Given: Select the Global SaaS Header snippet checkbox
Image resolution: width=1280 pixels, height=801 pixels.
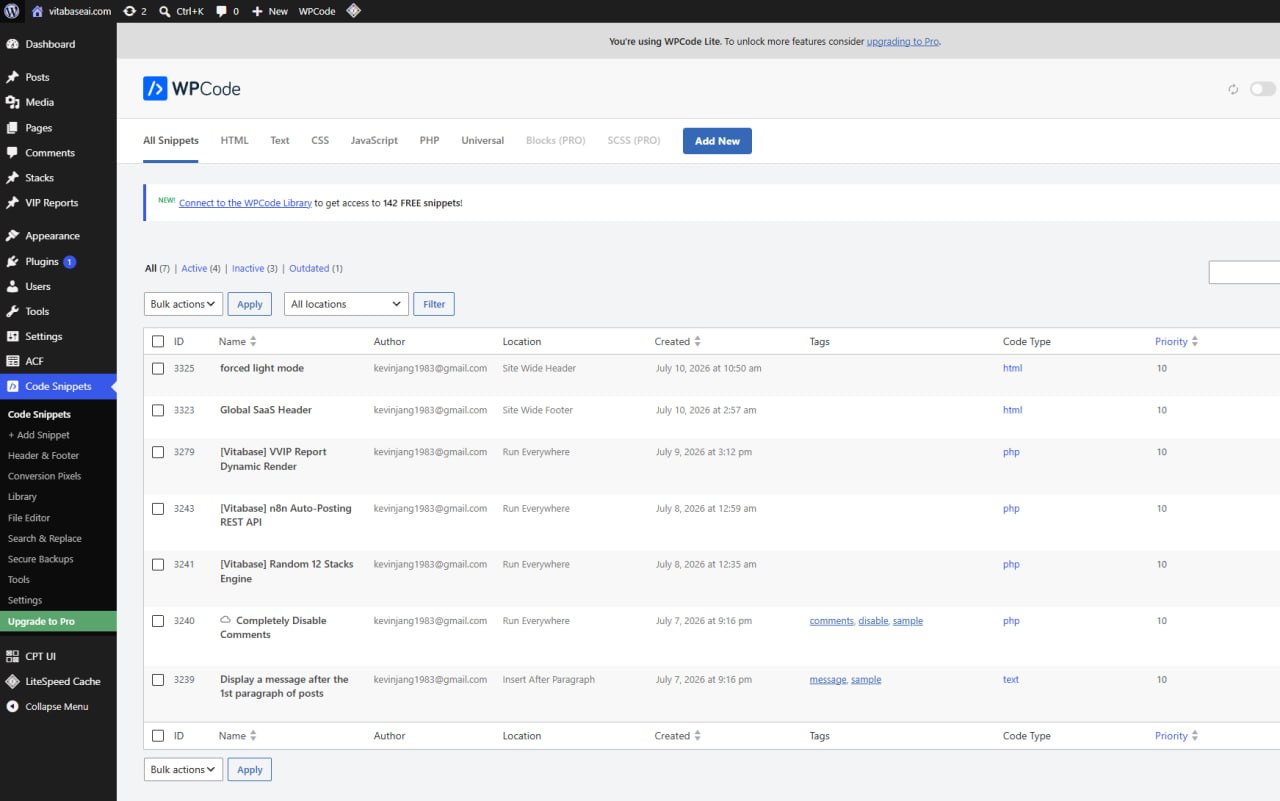Looking at the screenshot, I should pos(158,410).
